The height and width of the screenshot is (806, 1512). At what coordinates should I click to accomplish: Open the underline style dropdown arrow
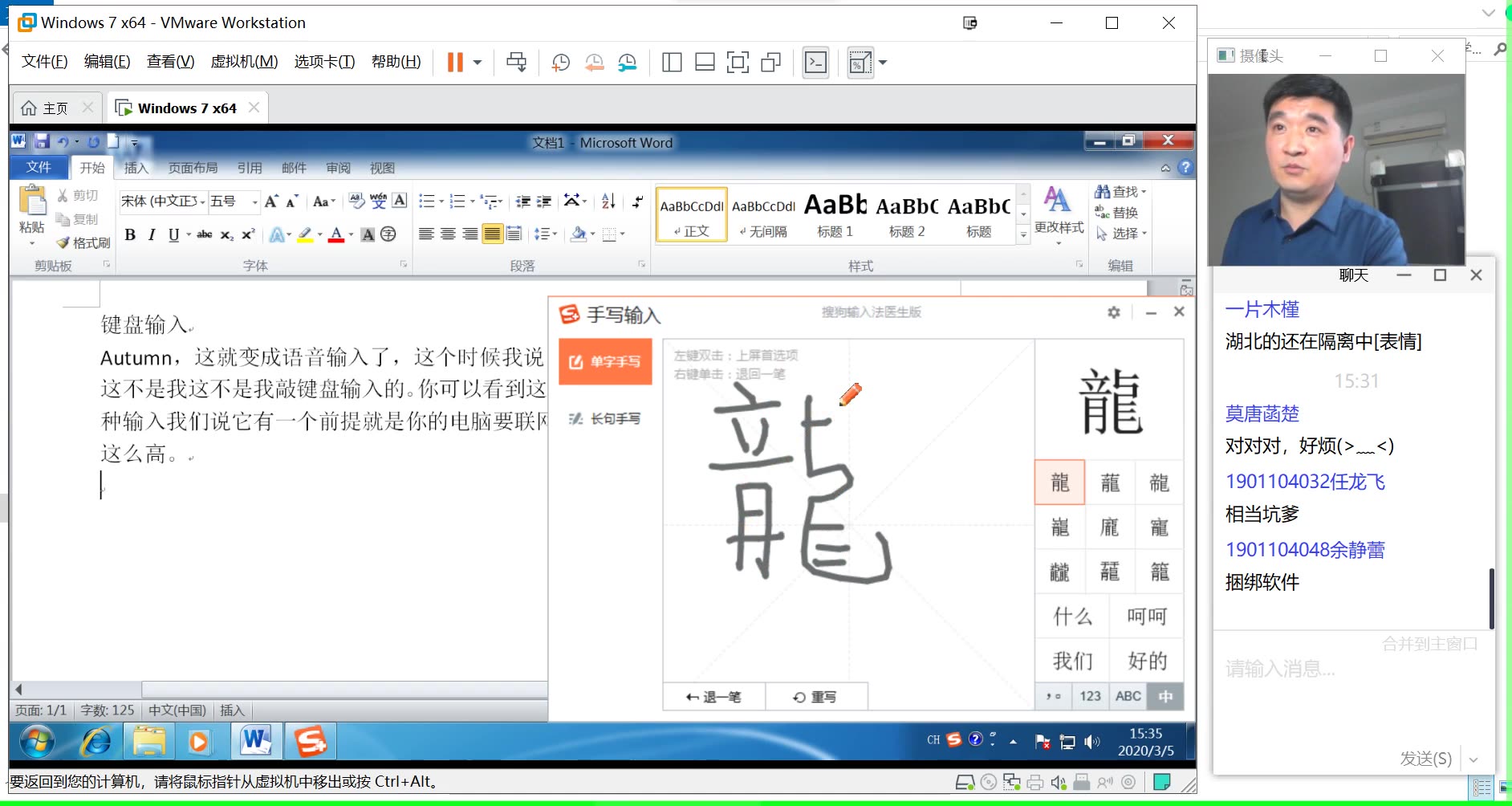click(x=188, y=234)
